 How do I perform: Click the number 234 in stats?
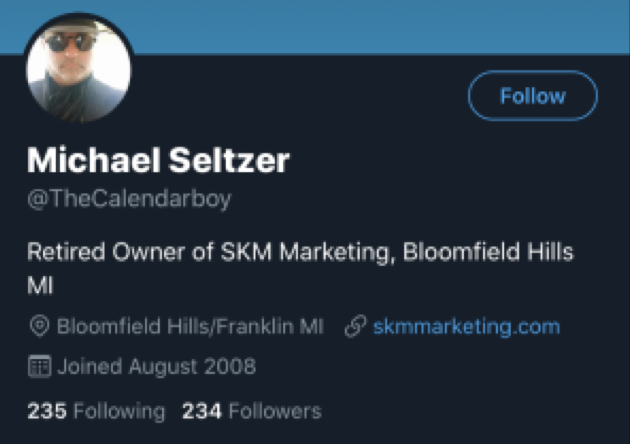(202, 411)
